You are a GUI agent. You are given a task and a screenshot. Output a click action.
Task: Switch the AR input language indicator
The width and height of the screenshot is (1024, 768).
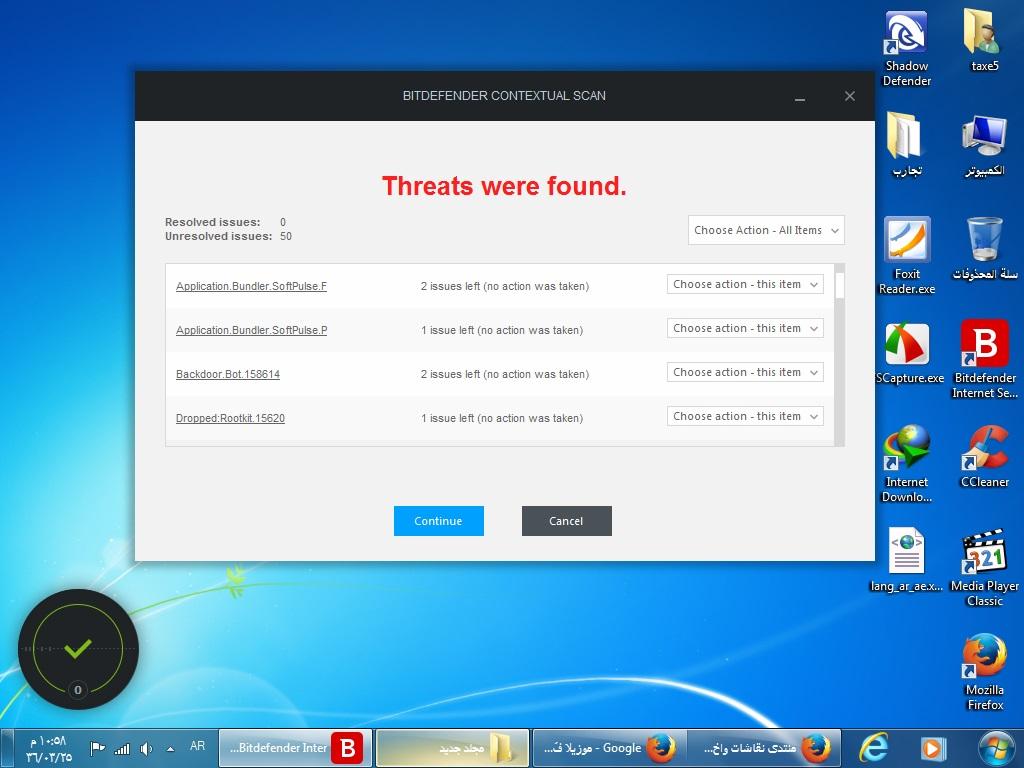coord(197,746)
